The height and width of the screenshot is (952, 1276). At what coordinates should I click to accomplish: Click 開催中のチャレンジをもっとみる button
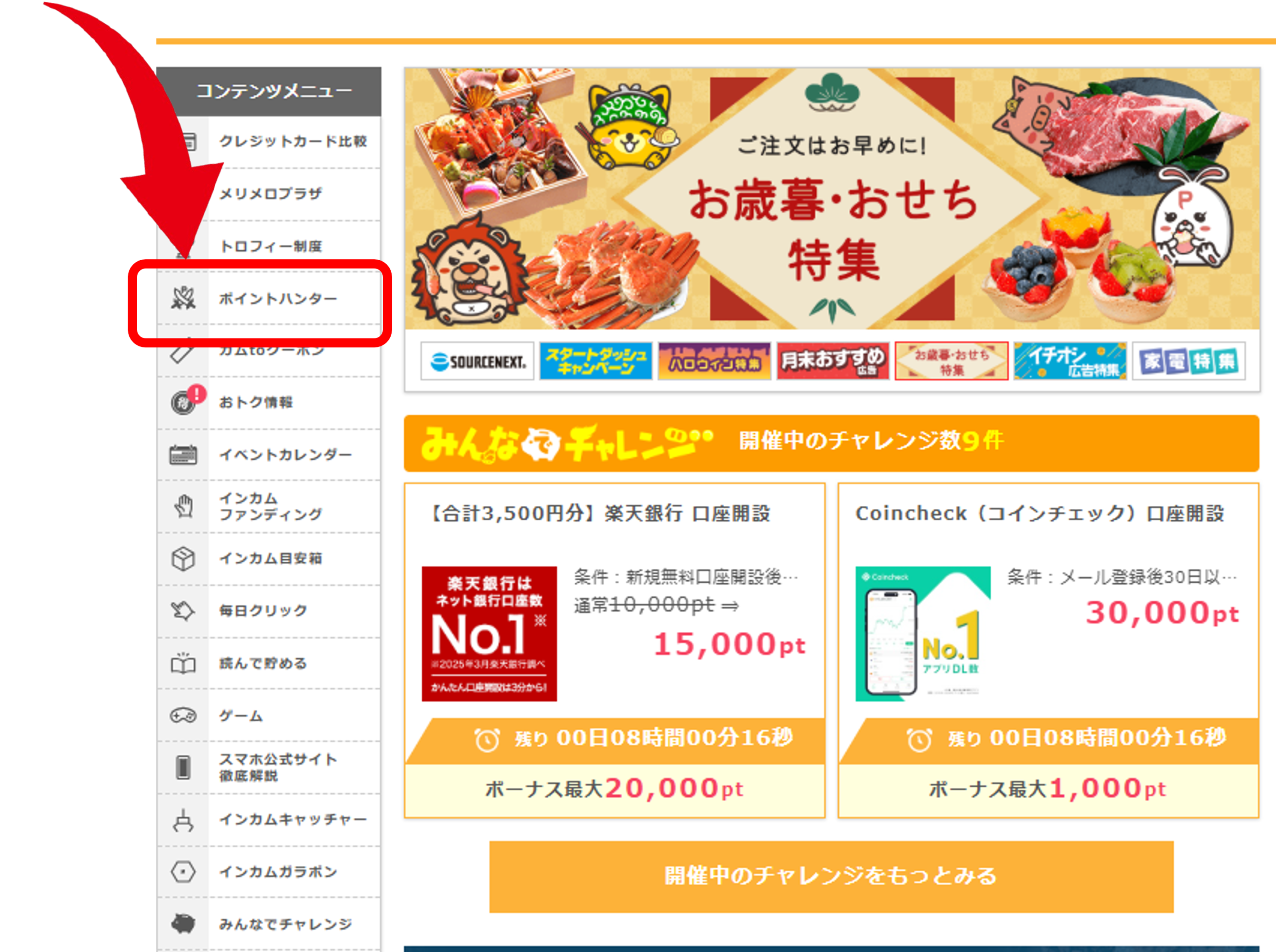point(831,877)
